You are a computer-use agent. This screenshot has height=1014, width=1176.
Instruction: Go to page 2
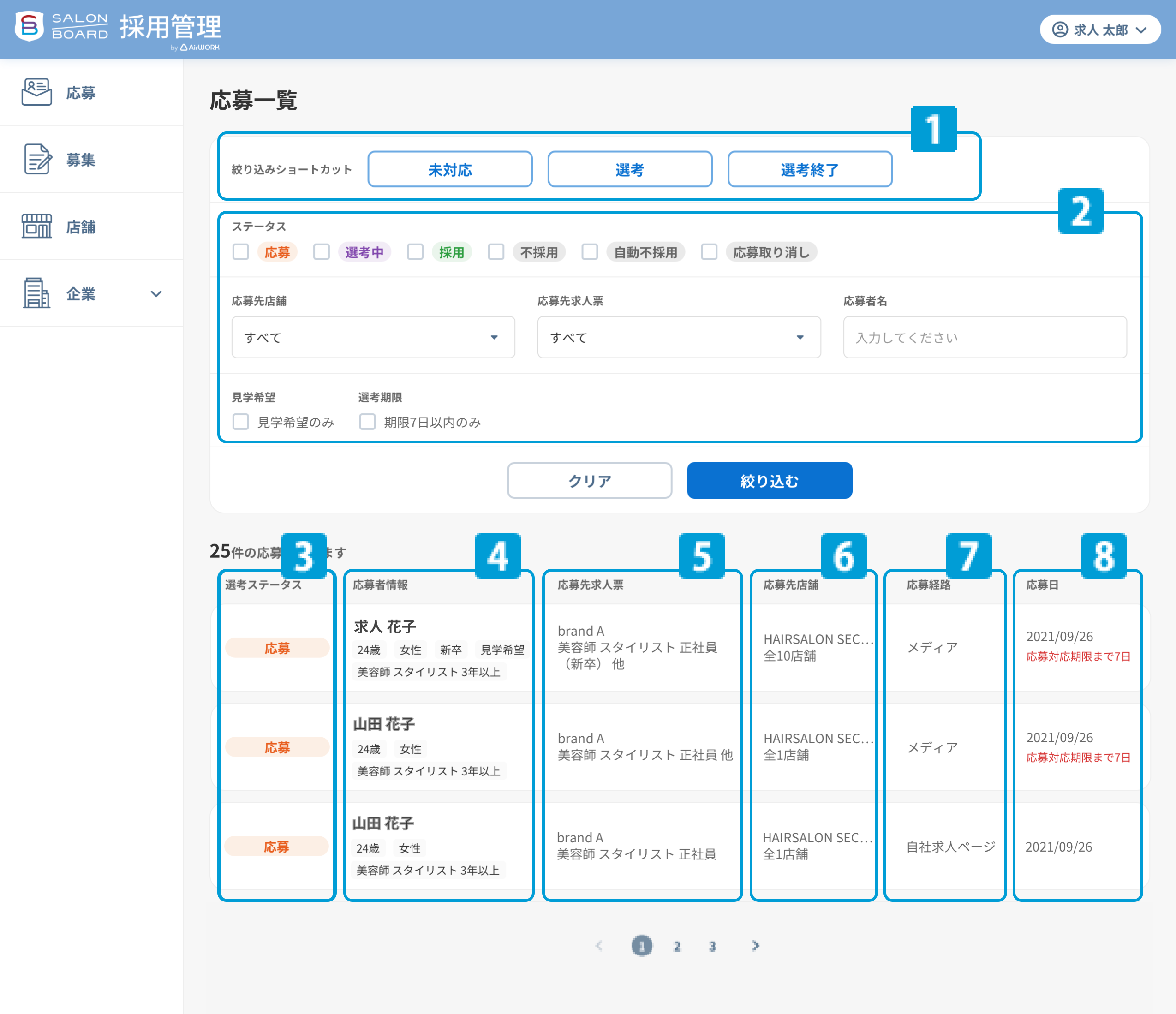click(x=676, y=946)
